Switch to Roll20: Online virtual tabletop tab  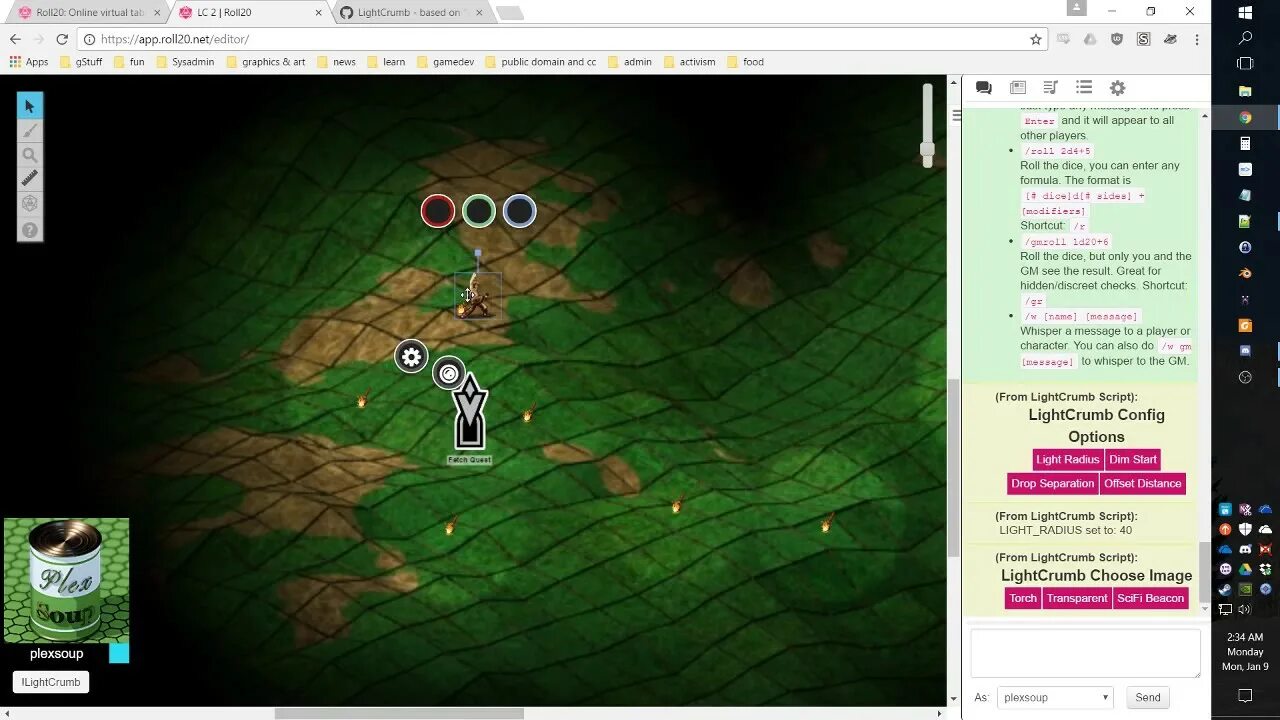pyautogui.click(x=88, y=12)
